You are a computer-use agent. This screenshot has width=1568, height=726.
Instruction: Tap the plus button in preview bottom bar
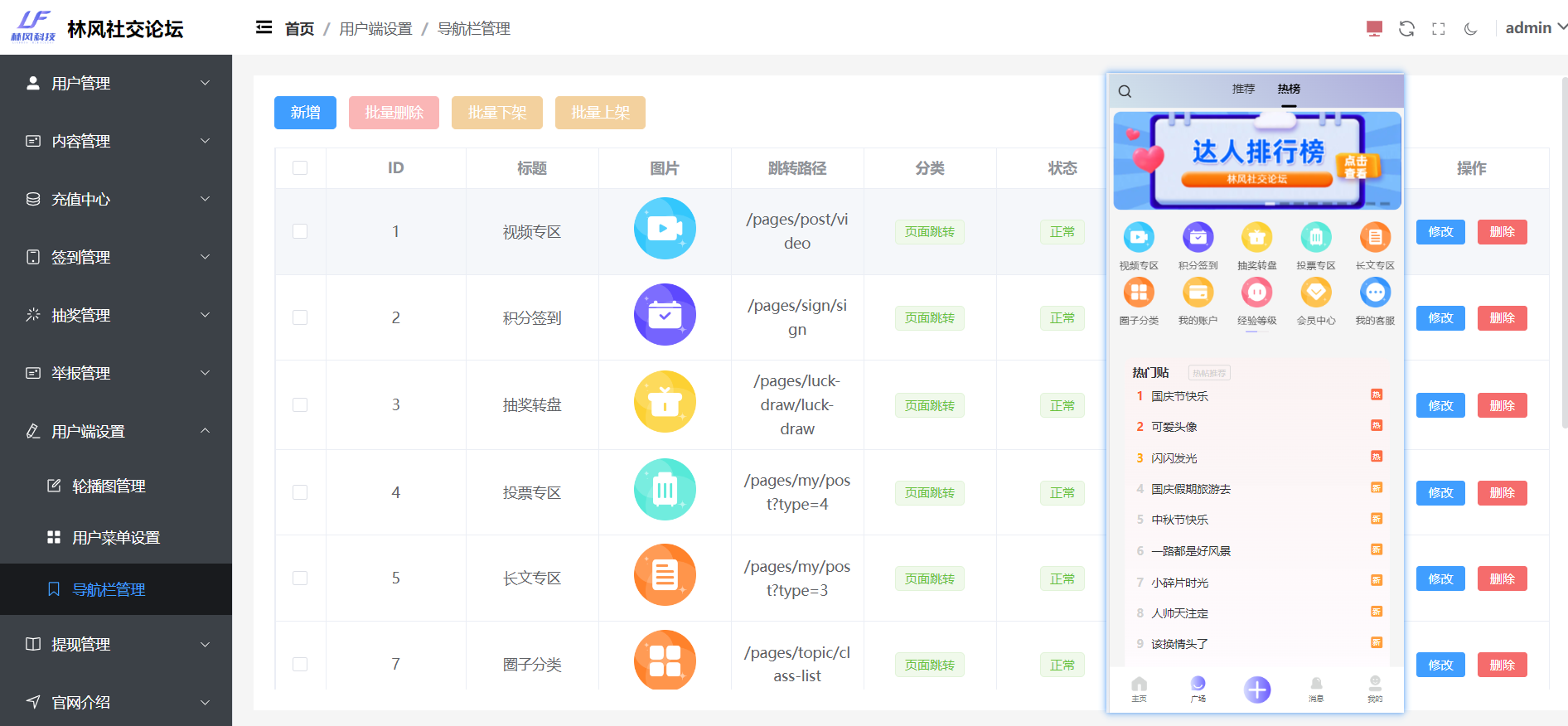[x=1256, y=690]
